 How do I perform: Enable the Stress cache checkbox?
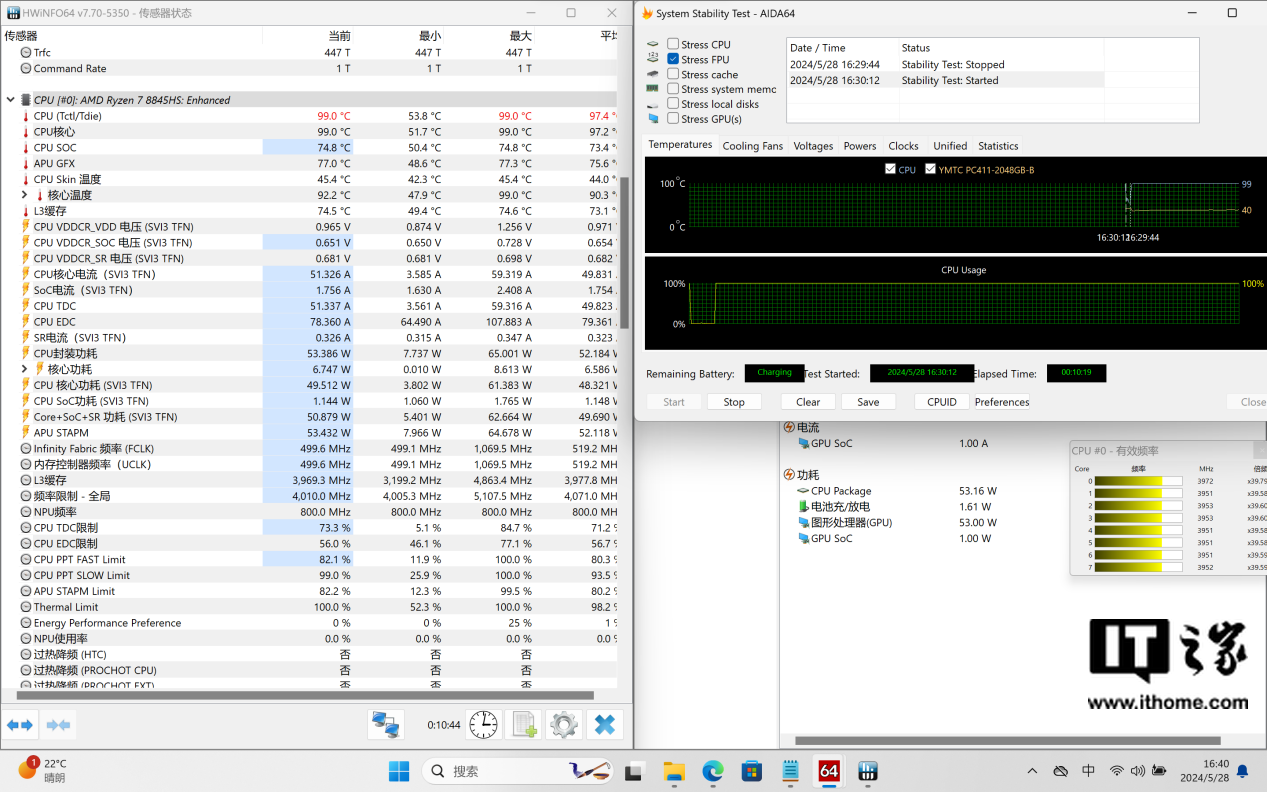click(x=673, y=74)
